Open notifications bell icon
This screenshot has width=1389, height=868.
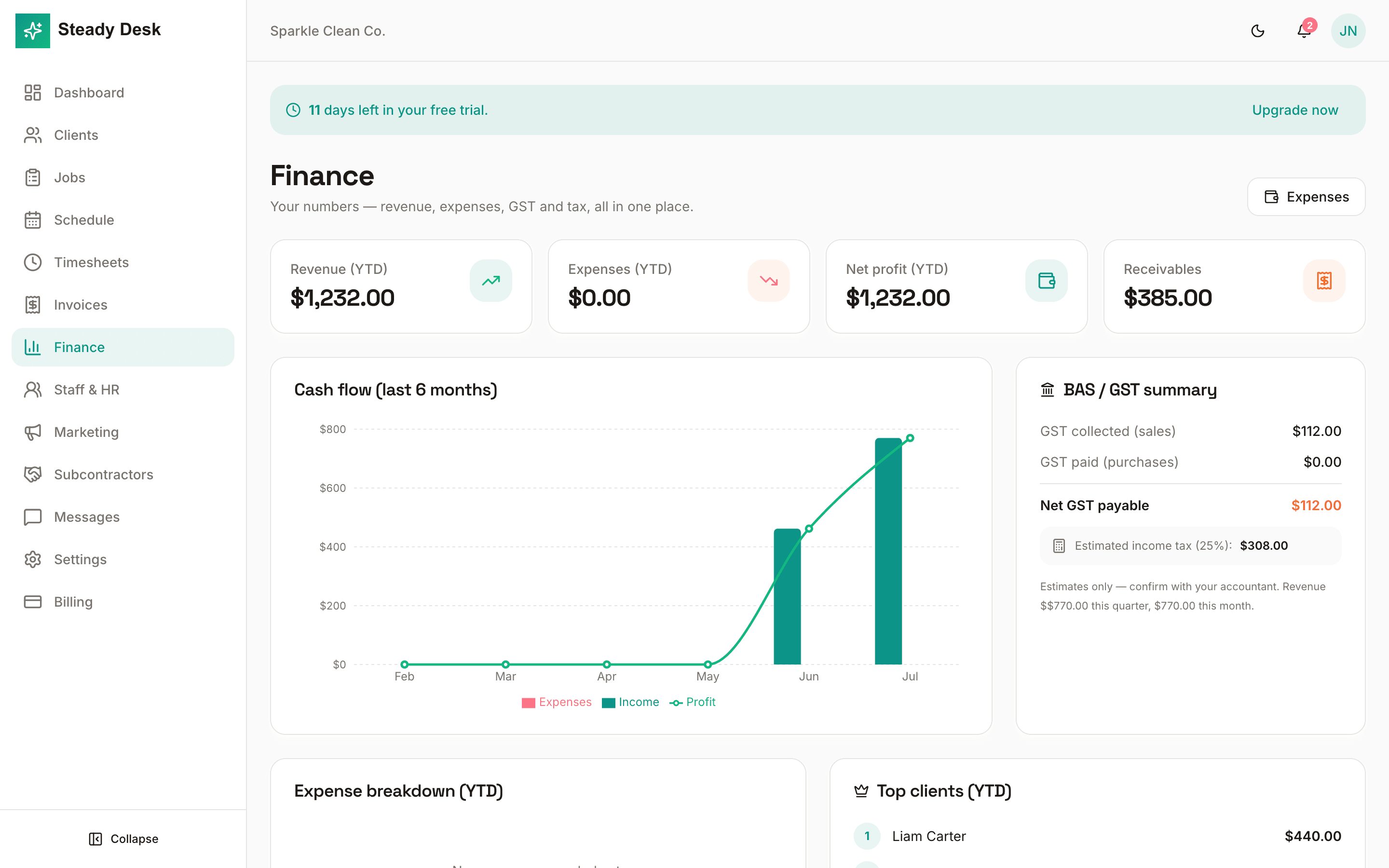[1304, 31]
